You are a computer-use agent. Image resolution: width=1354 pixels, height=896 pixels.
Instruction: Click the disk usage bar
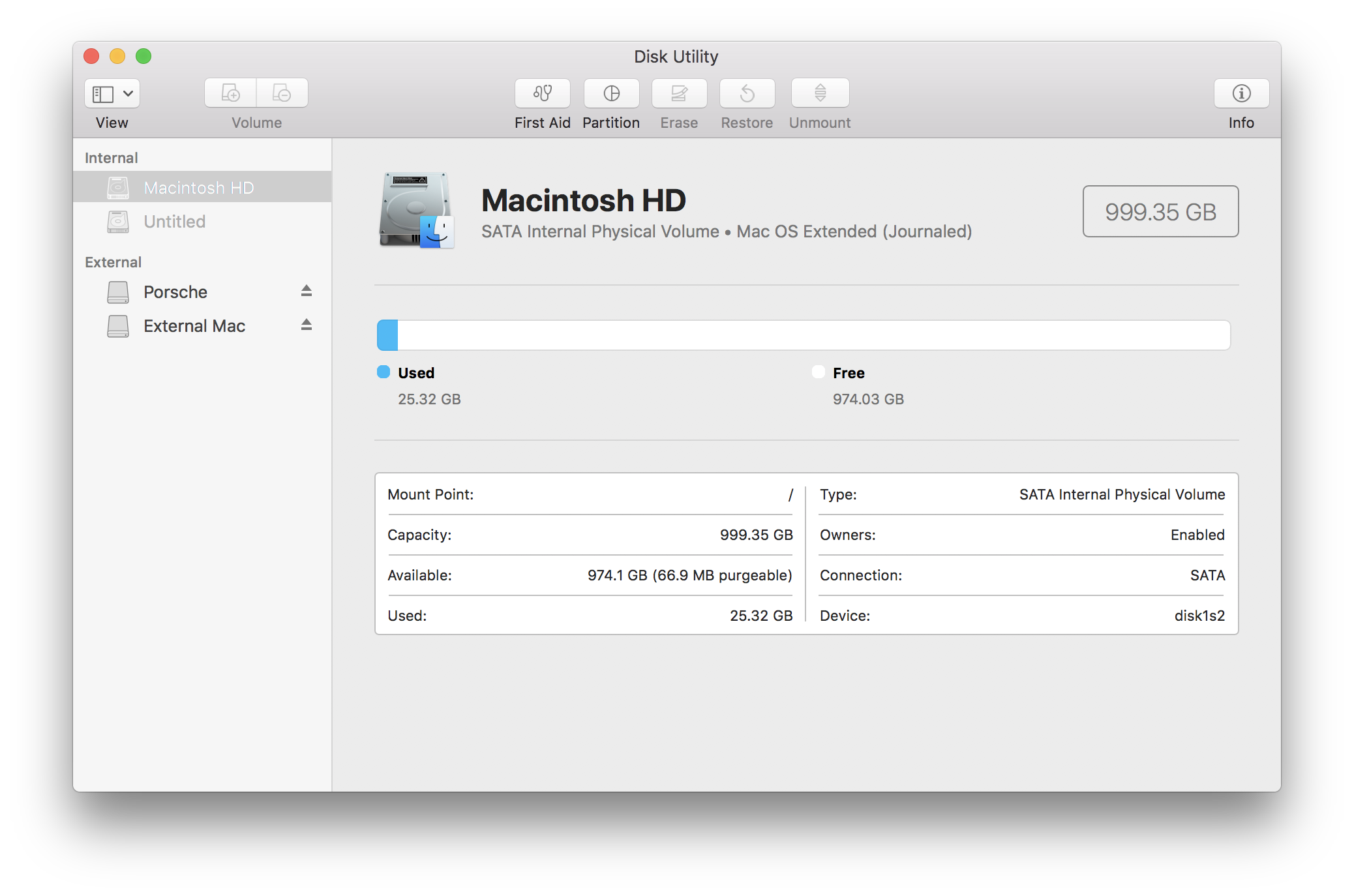click(804, 335)
